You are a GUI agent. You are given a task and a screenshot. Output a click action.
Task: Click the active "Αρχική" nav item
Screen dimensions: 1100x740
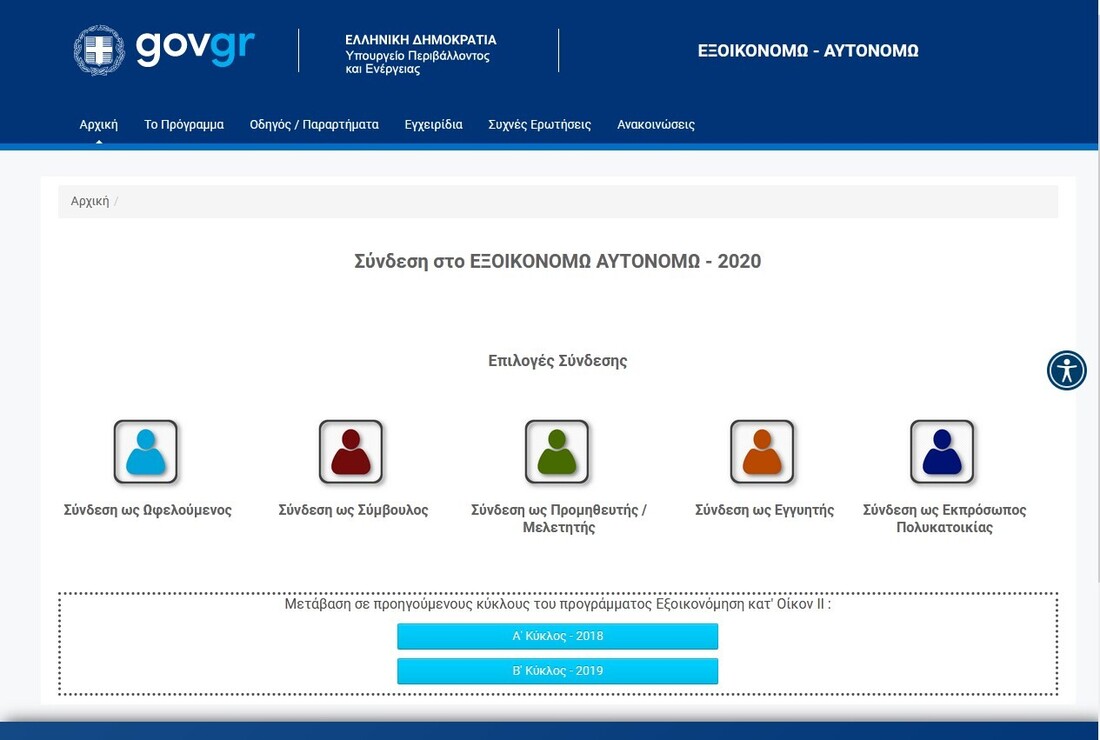(98, 124)
